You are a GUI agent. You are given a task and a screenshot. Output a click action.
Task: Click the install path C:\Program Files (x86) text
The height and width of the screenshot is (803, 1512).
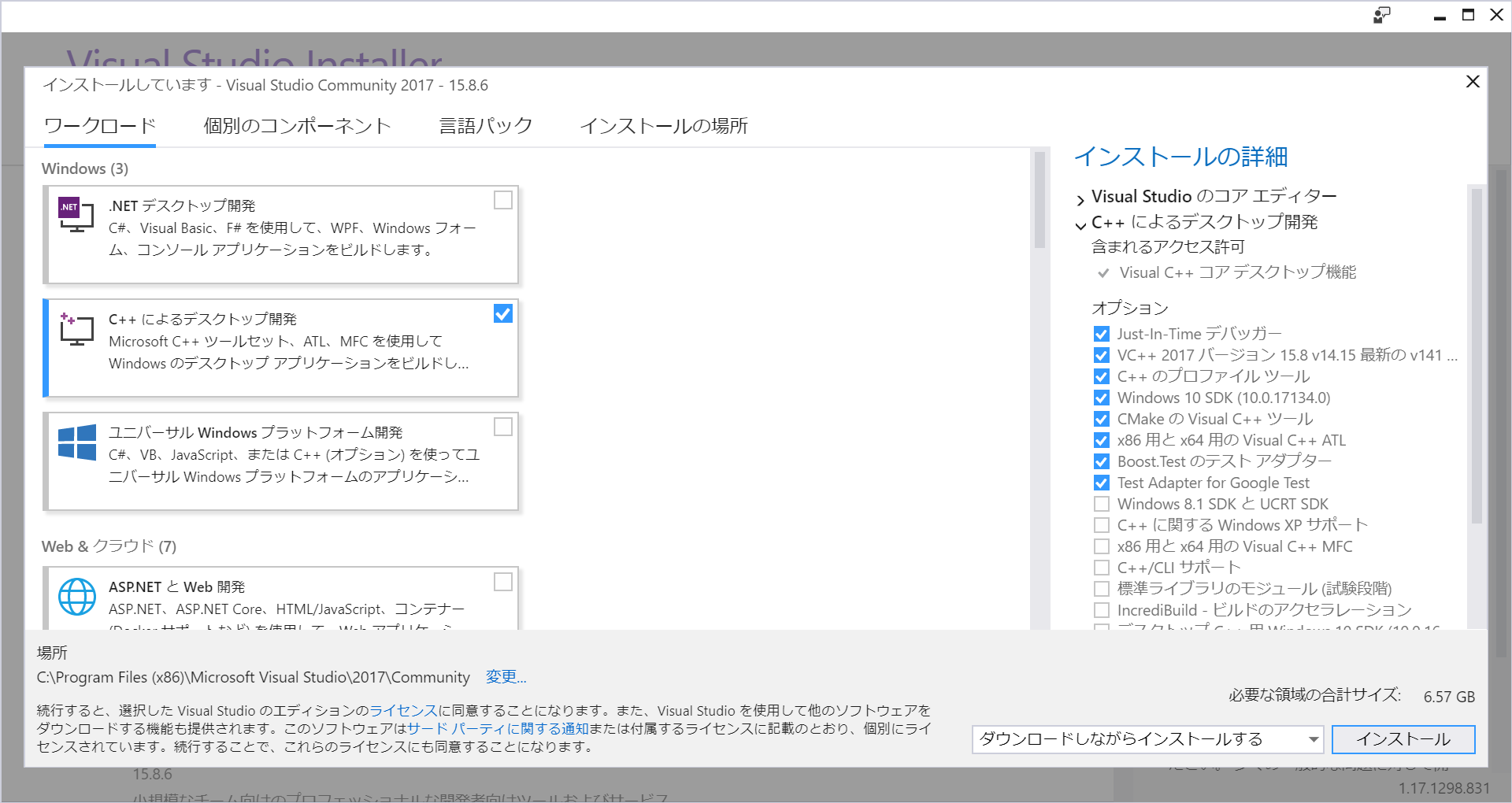click(253, 677)
